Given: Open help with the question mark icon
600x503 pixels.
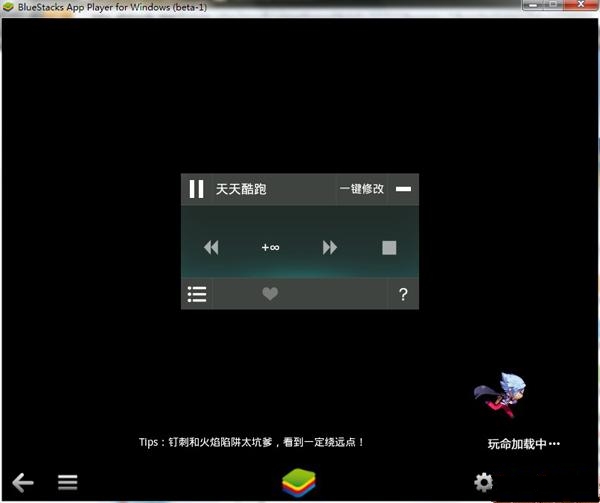Looking at the screenshot, I should click(403, 294).
